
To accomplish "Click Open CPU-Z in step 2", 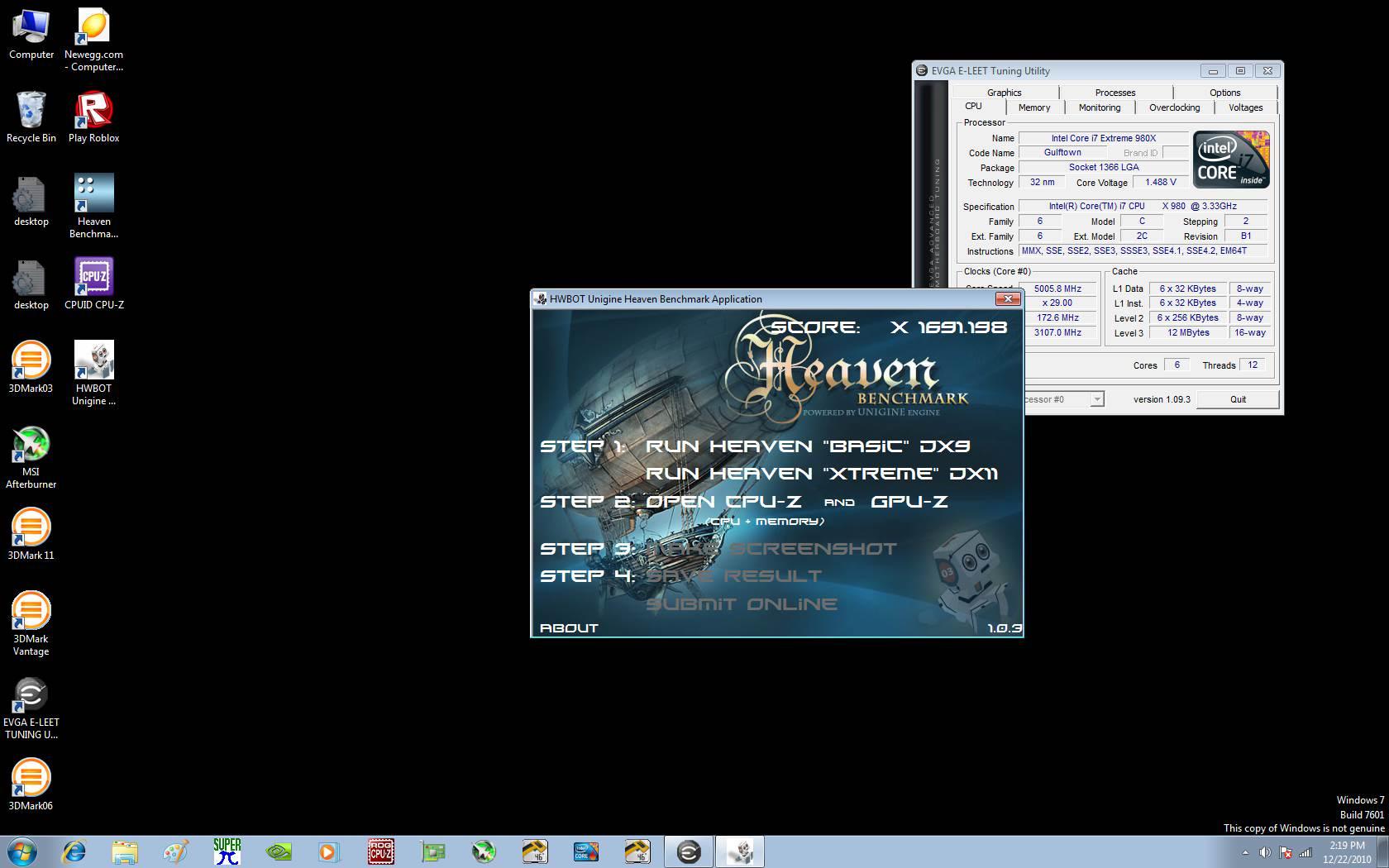I will click(x=723, y=502).
